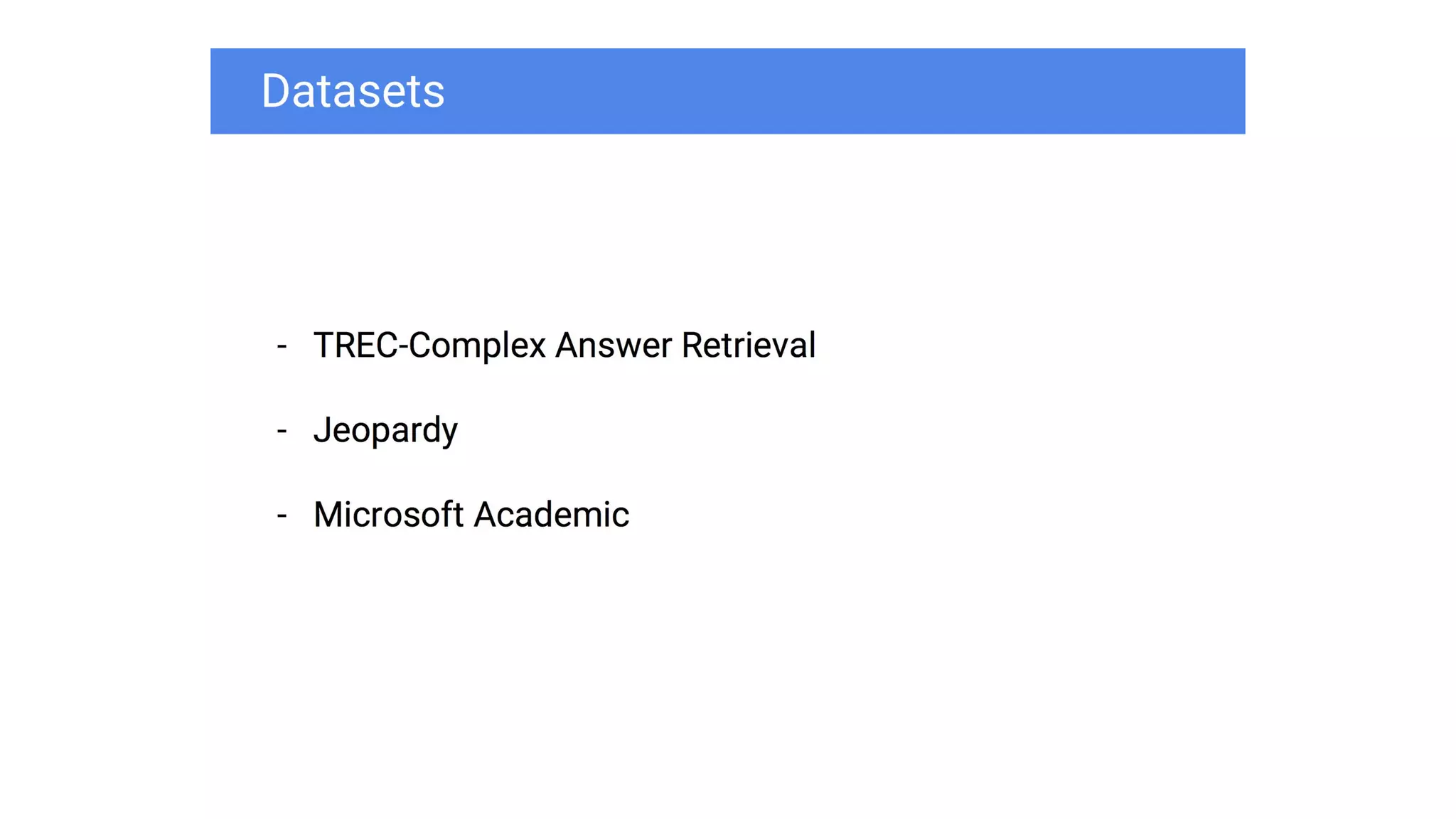Click the white margin left of the slide
Viewport: 1456px width, 819px height.
click(x=100, y=427)
